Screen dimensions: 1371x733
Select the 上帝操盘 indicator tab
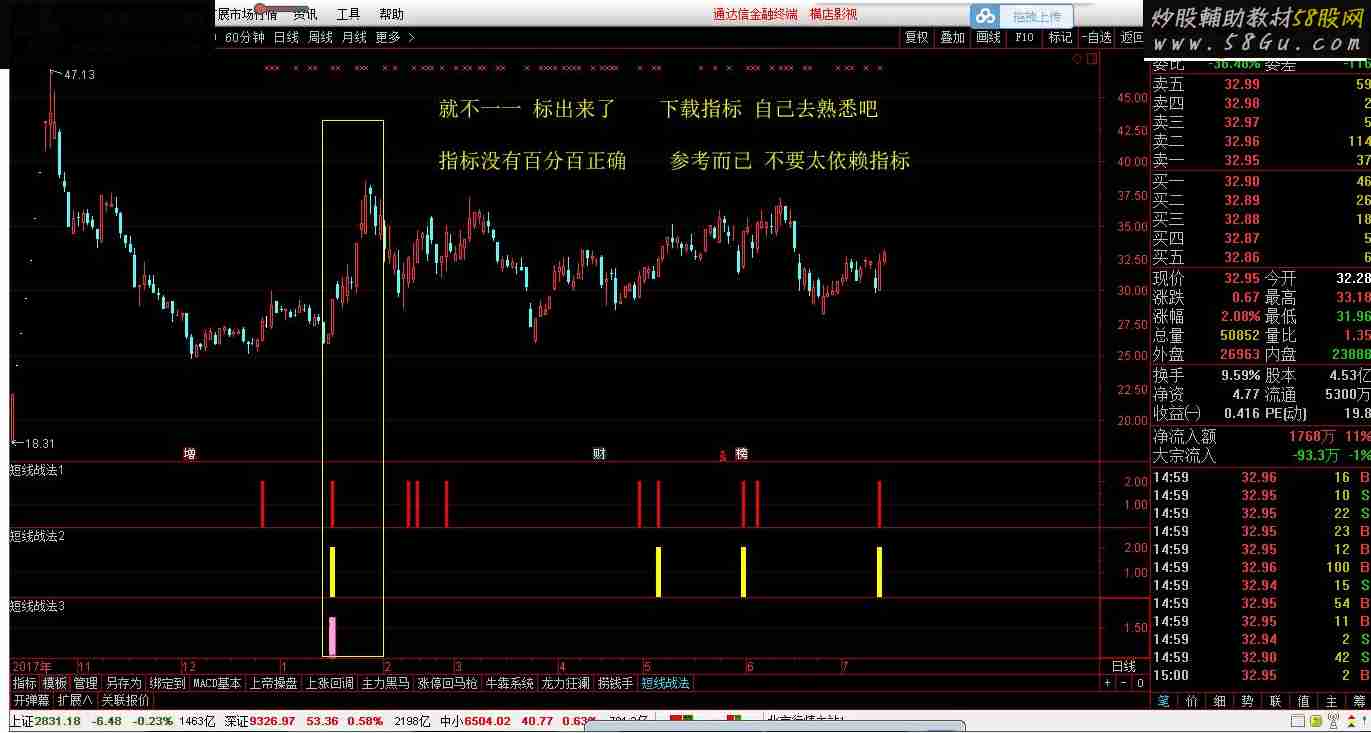click(273, 683)
